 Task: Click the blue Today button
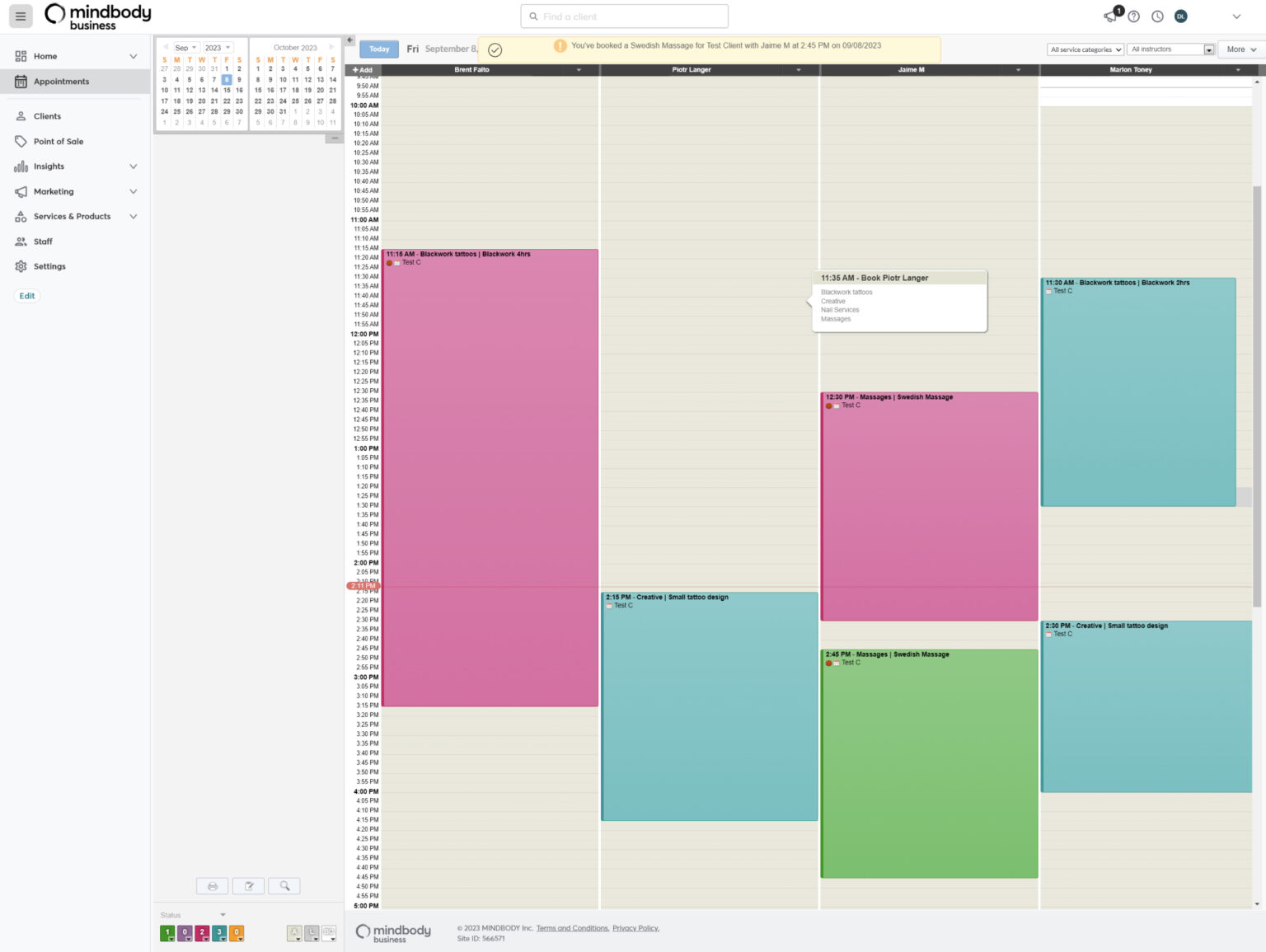coord(379,49)
